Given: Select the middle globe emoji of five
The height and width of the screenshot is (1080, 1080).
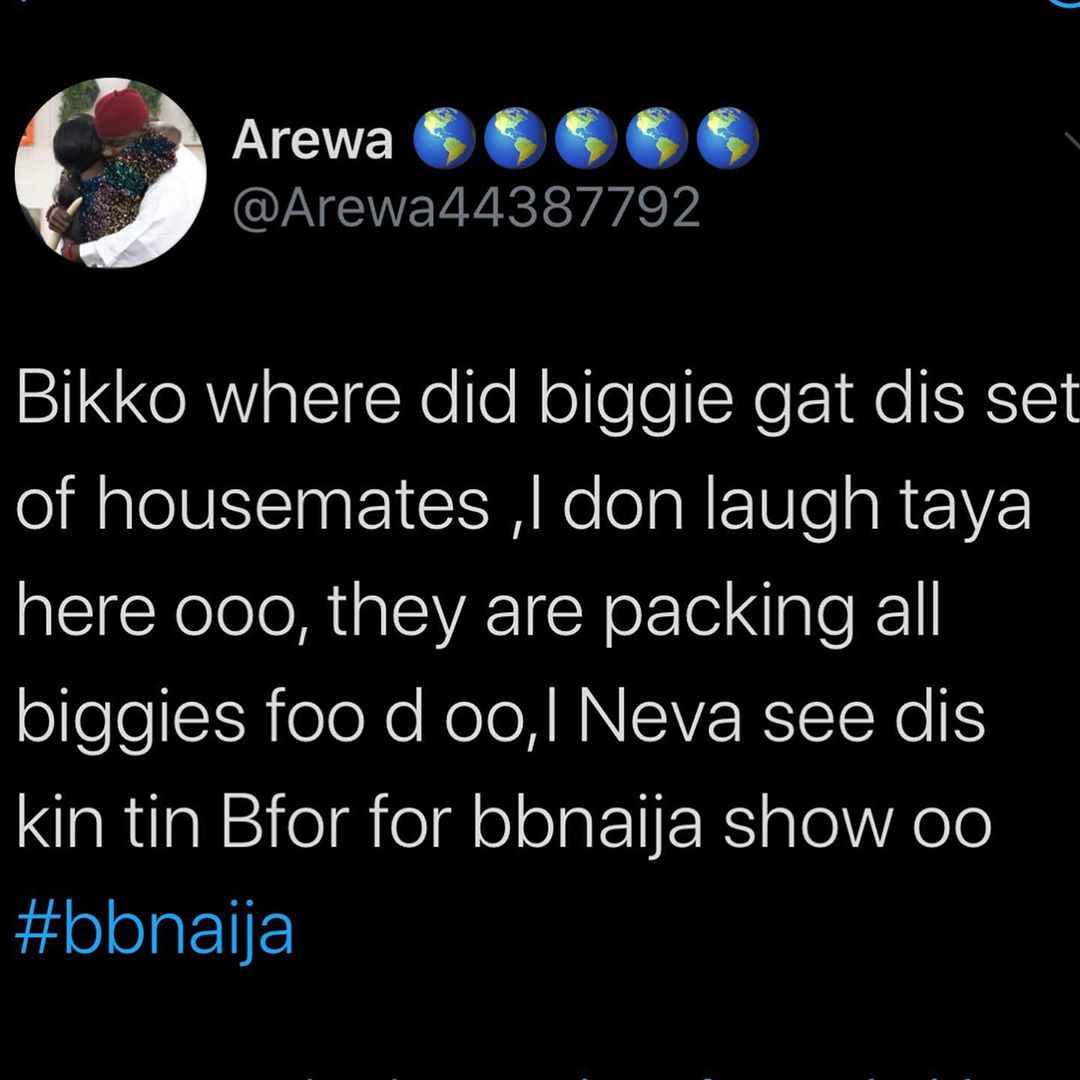Looking at the screenshot, I should (586, 138).
